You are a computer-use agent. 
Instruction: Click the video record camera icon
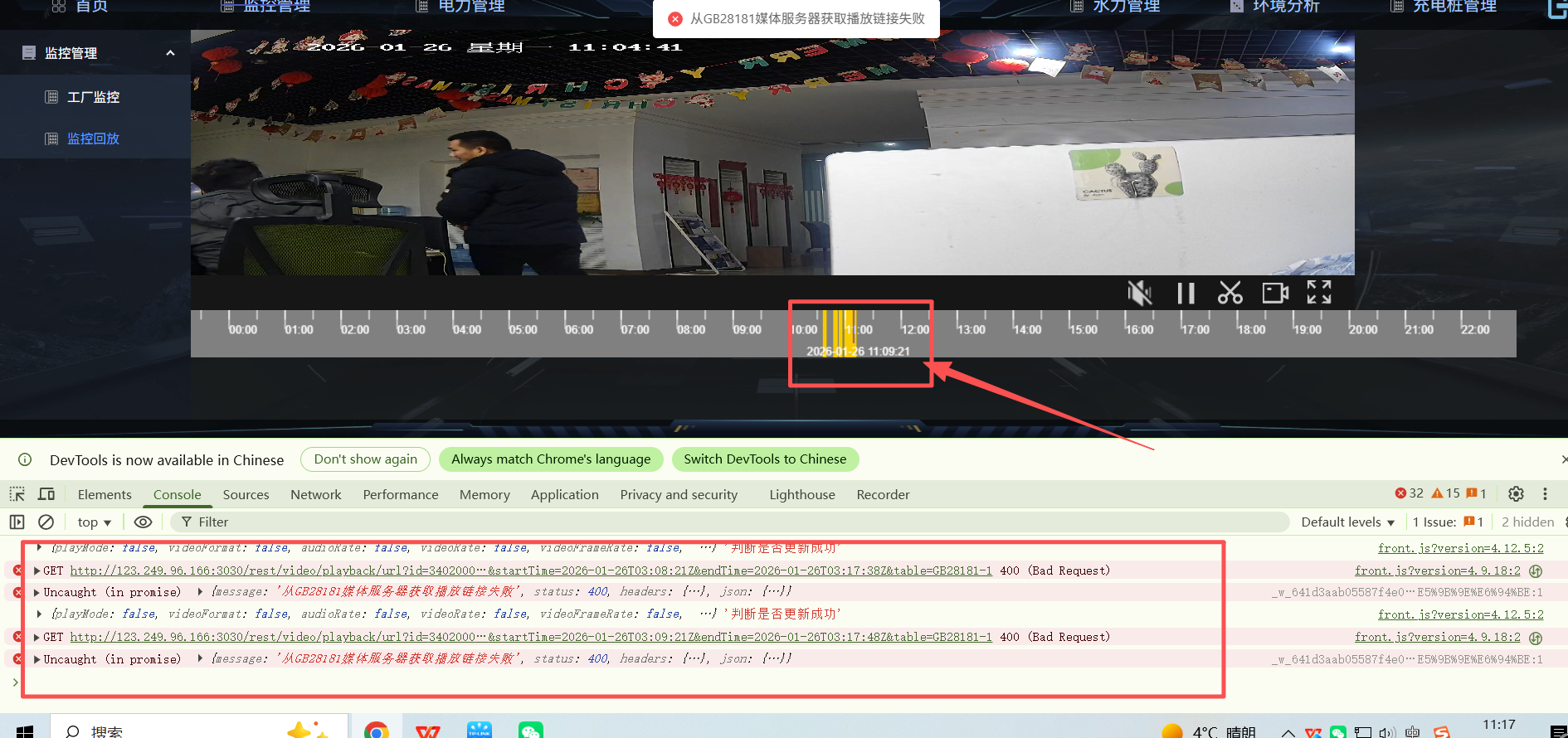point(1275,293)
